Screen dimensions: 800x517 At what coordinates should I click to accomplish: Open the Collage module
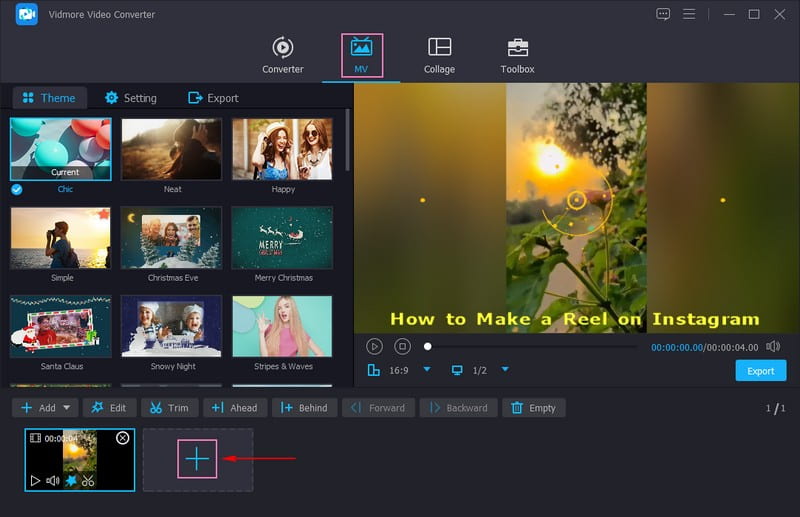[439, 55]
